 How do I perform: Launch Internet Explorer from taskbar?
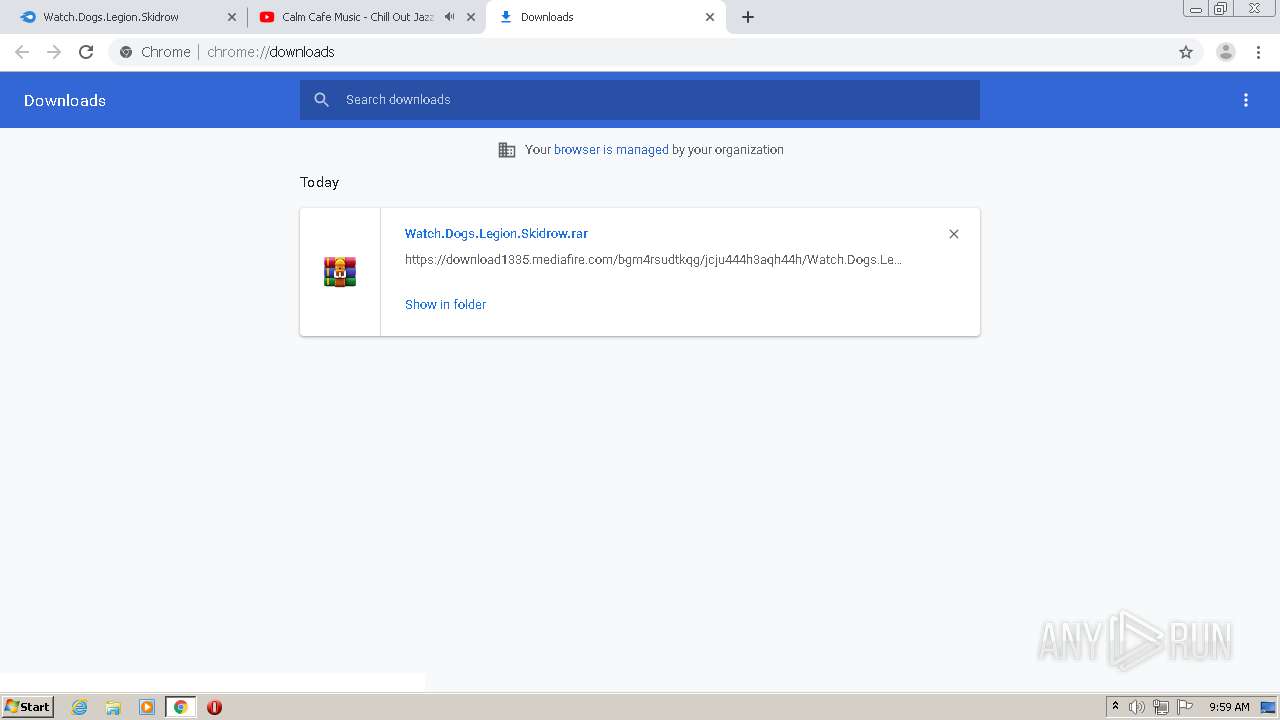80,707
